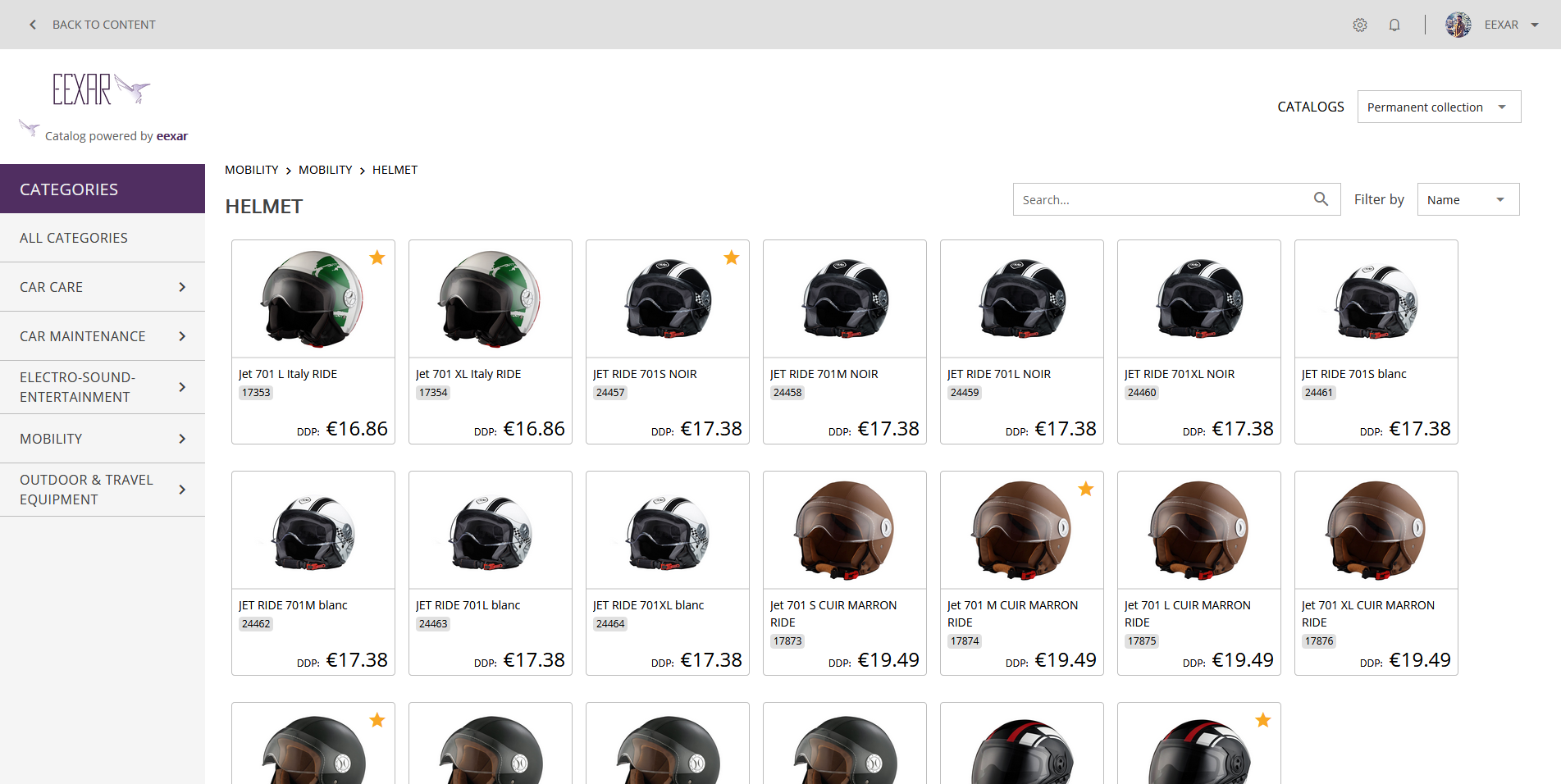Screen dimensions: 1561x784
Task: Select All Categories in sidebar
Action: (74, 238)
